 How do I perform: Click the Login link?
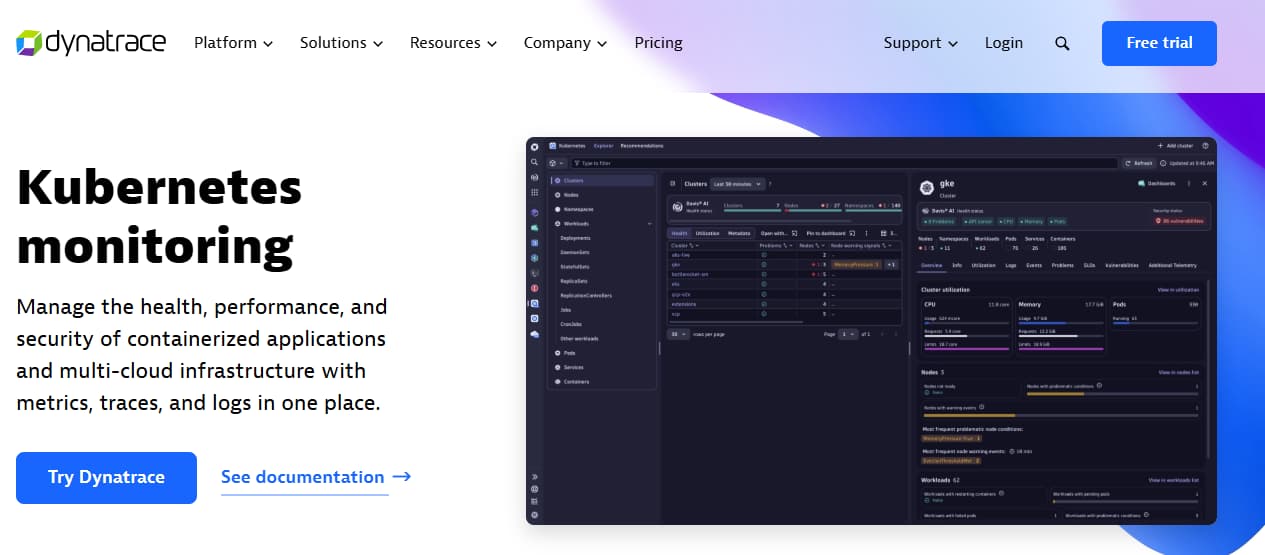(1004, 43)
